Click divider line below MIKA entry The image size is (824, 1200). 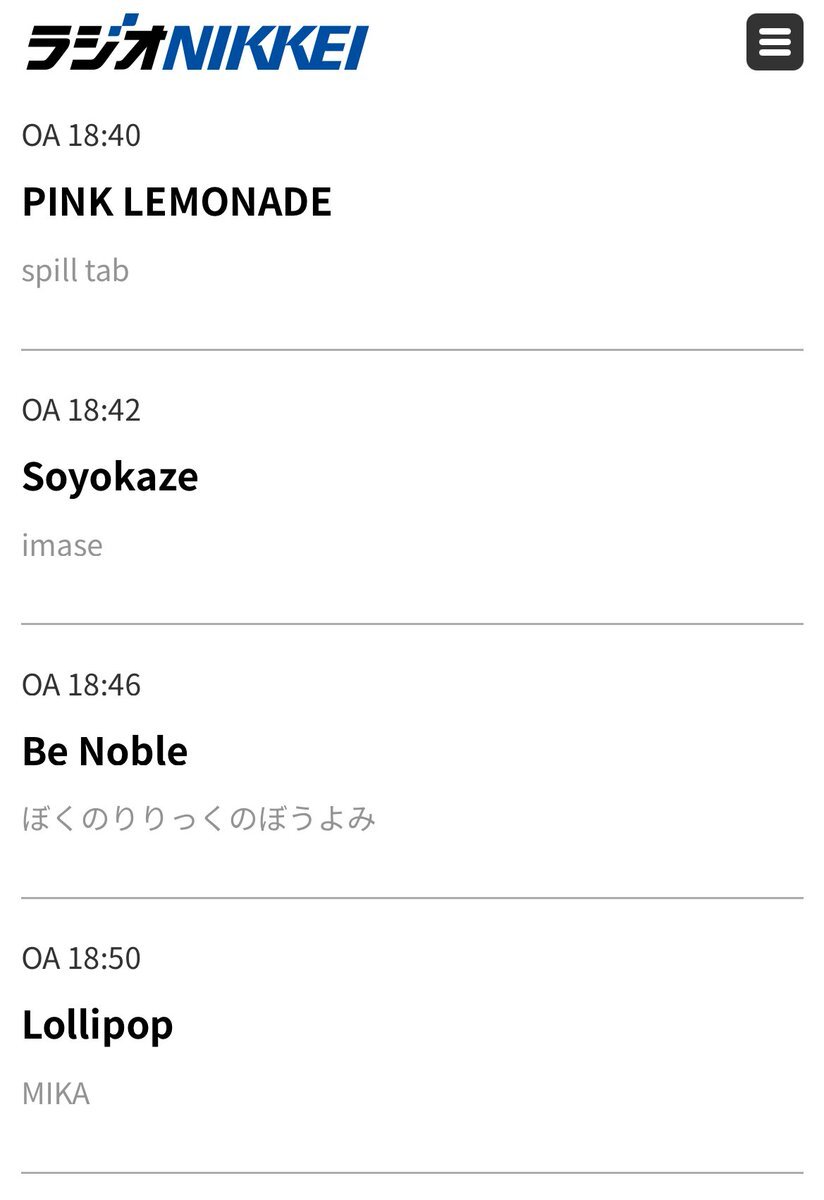click(x=412, y=1172)
